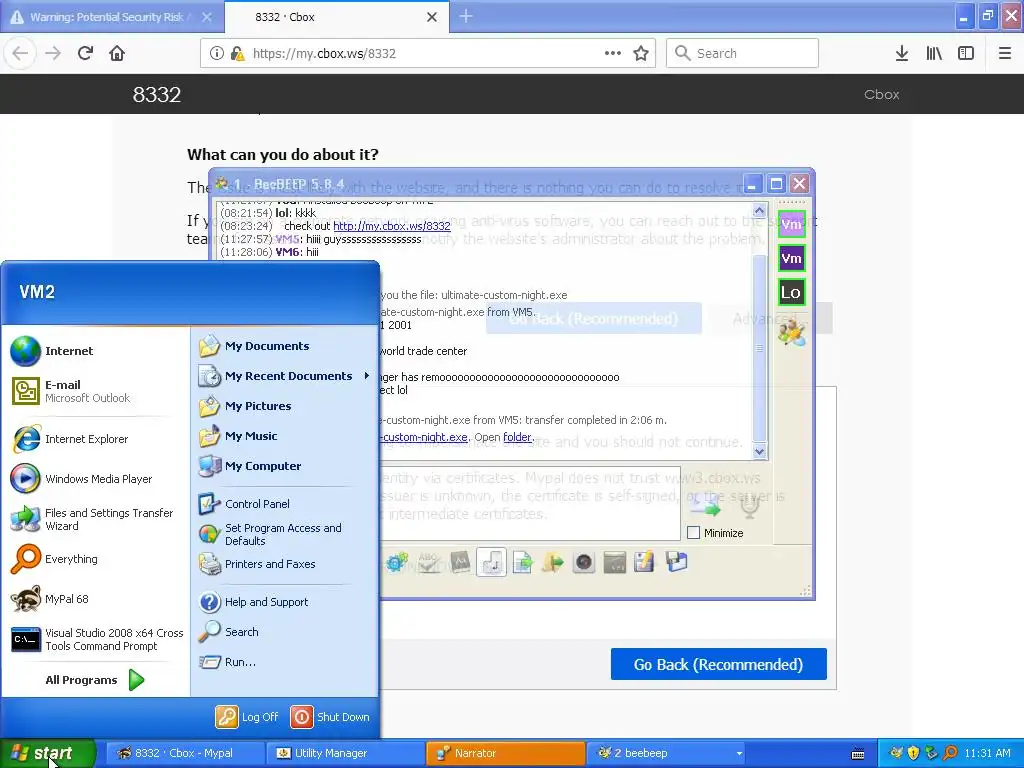Open my.cbox.ws/8332 link in BeeBEEP chat
Viewport: 1024px width, 768px height.
click(392, 226)
